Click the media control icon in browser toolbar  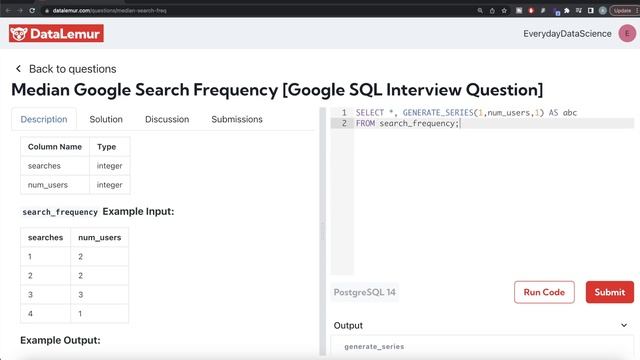click(579, 11)
